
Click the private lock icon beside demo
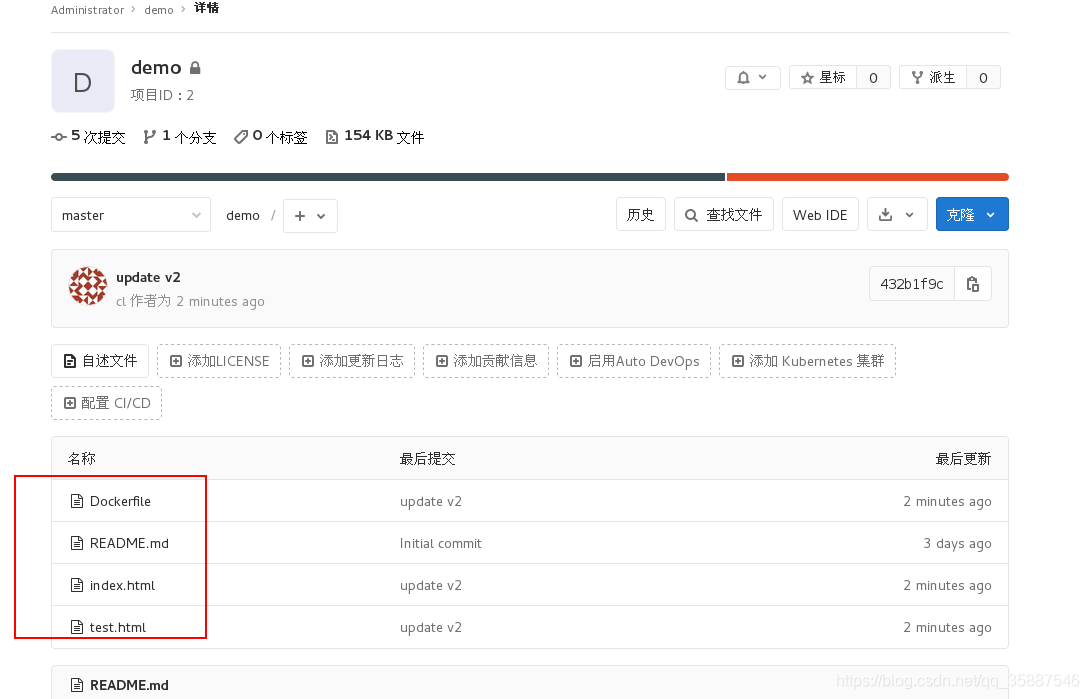[195, 67]
